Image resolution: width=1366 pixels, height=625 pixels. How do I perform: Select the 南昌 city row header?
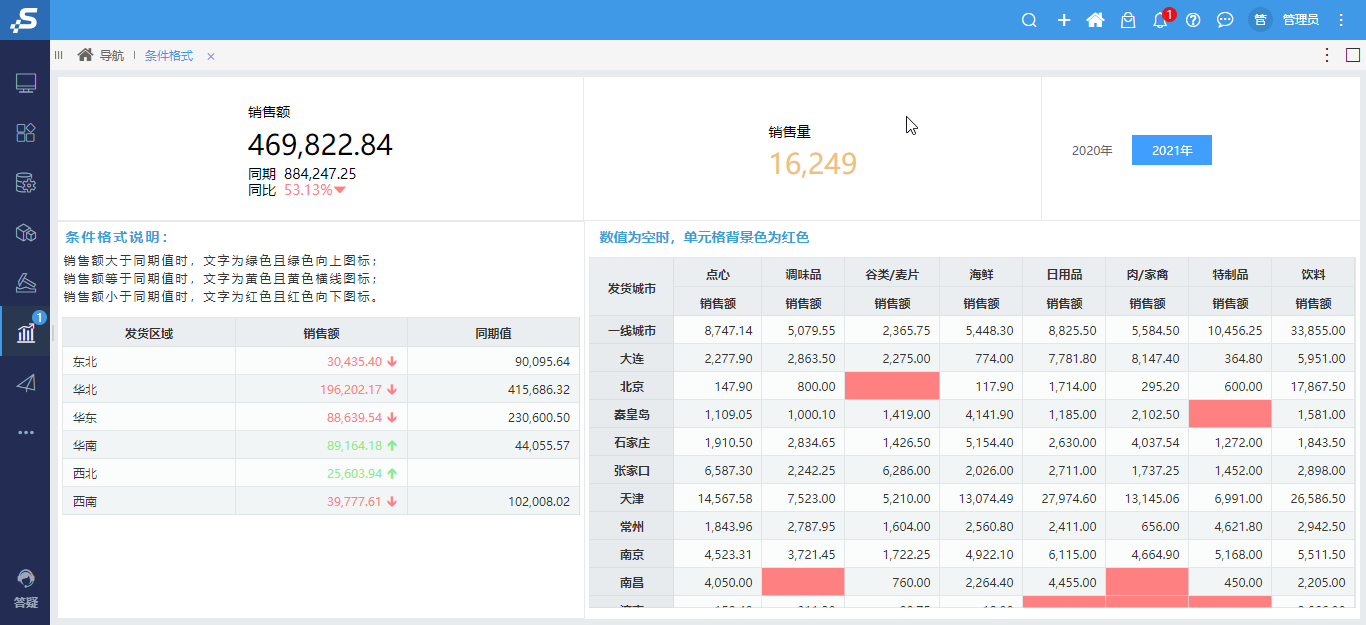coord(632,582)
